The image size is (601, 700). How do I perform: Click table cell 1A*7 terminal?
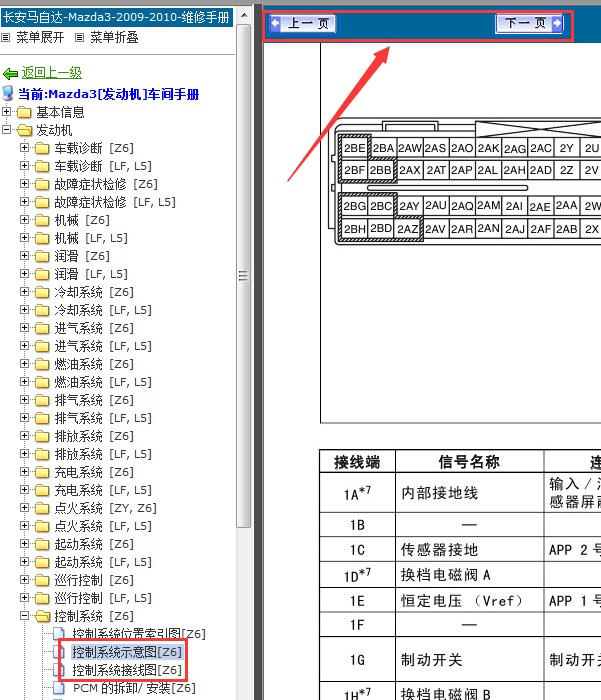[x=357, y=493]
